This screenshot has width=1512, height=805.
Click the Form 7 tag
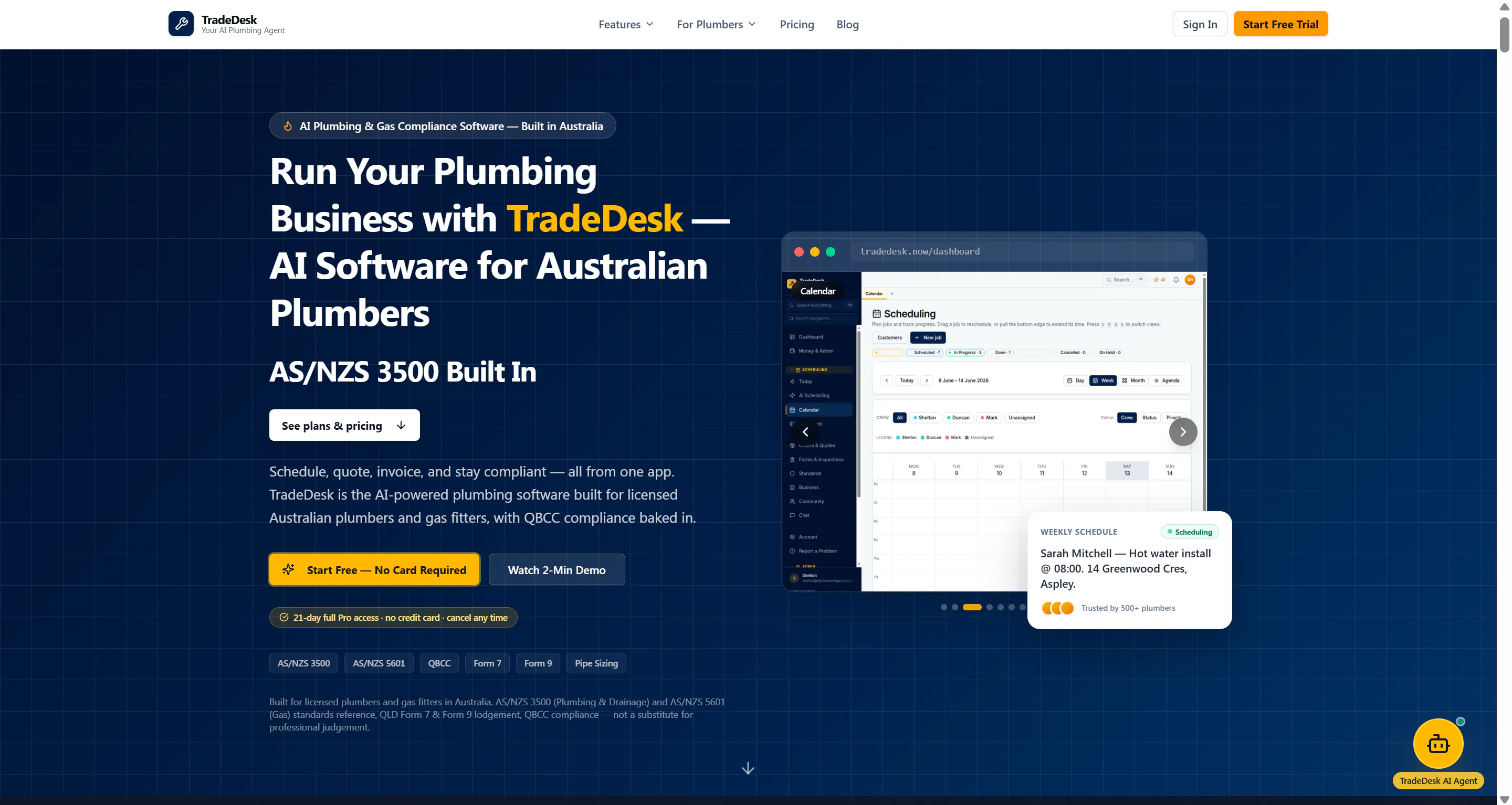[487, 663]
